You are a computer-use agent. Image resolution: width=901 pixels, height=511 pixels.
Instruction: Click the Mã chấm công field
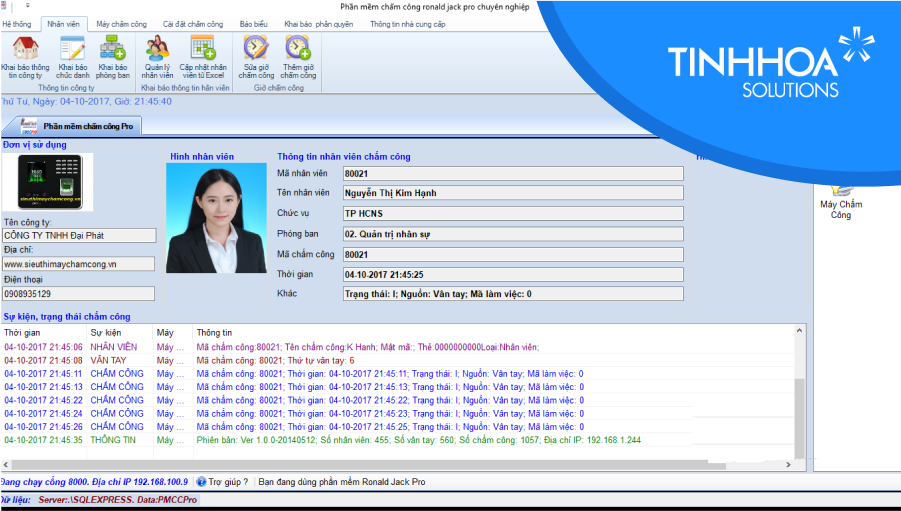(x=513, y=255)
